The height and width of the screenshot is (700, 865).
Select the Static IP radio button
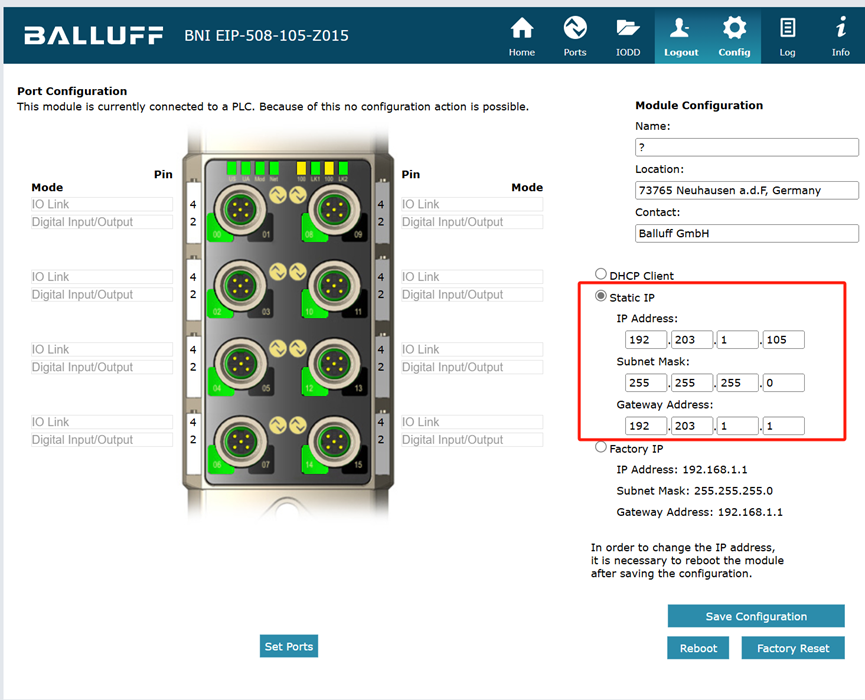(601, 296)
